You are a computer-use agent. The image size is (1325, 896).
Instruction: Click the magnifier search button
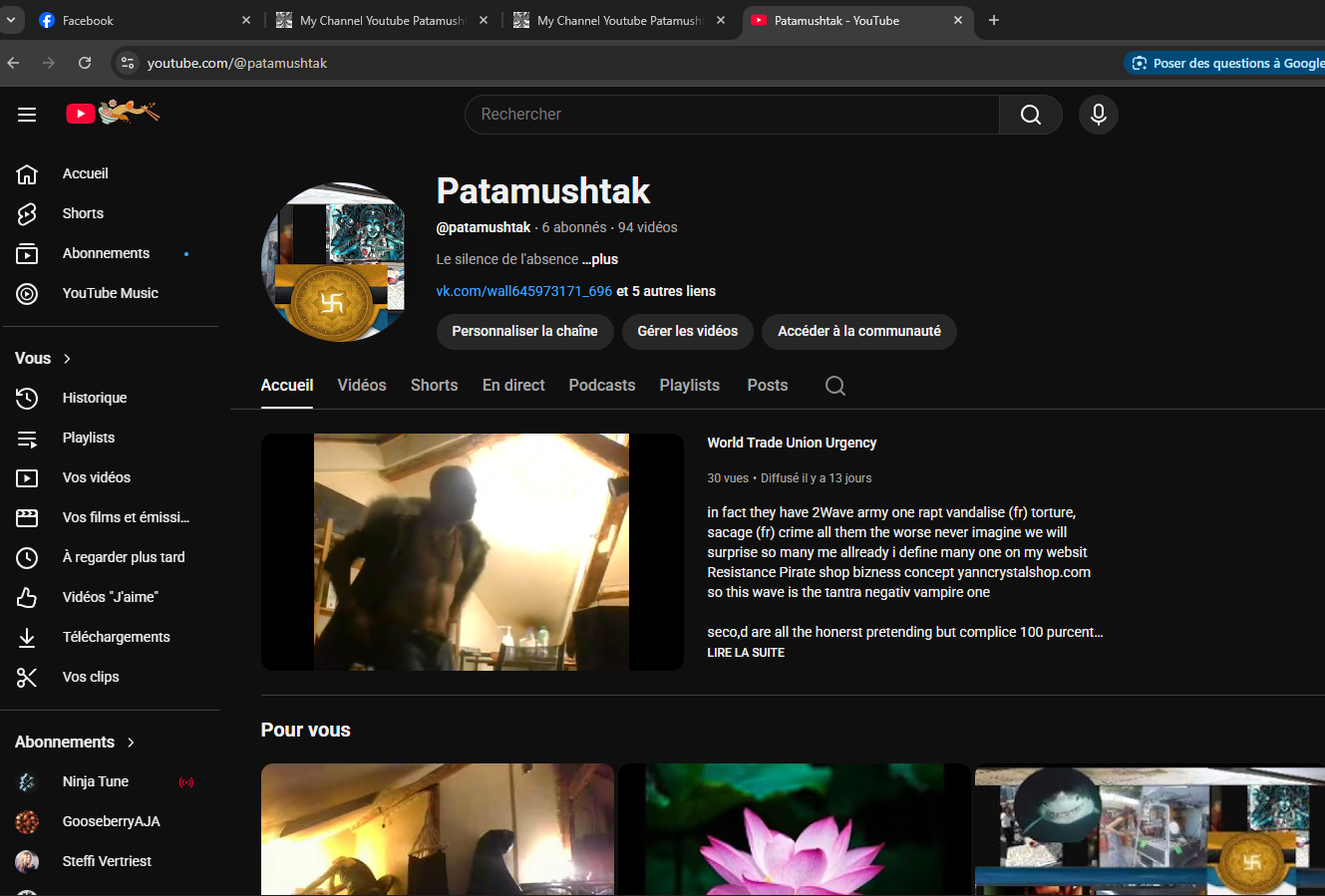(1030, 115)
